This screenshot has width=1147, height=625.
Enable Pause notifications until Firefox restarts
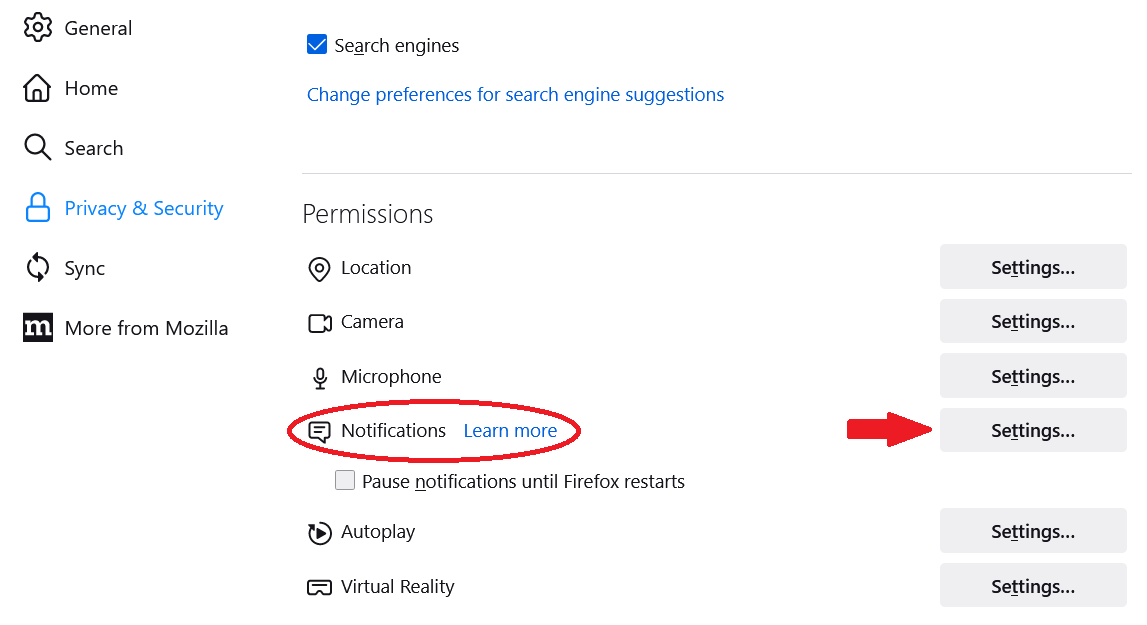[x=345, y=480]
